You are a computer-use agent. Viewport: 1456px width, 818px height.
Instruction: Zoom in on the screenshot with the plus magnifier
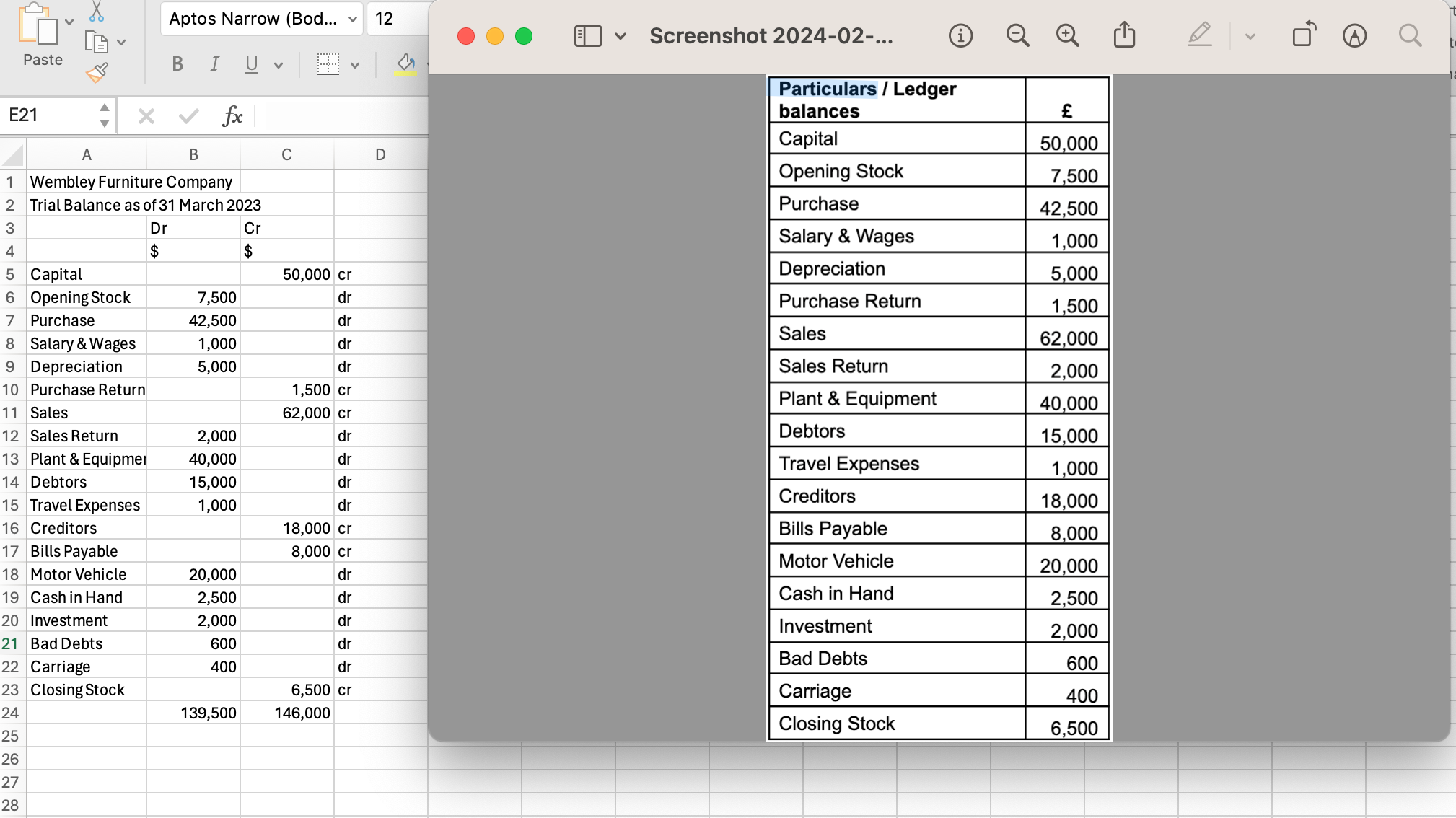click(1067, 35)
